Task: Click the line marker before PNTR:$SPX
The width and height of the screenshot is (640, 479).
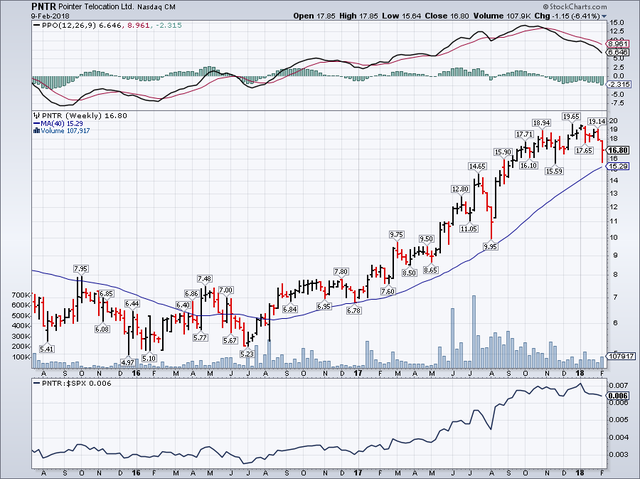Action: [x=37, y=384]
